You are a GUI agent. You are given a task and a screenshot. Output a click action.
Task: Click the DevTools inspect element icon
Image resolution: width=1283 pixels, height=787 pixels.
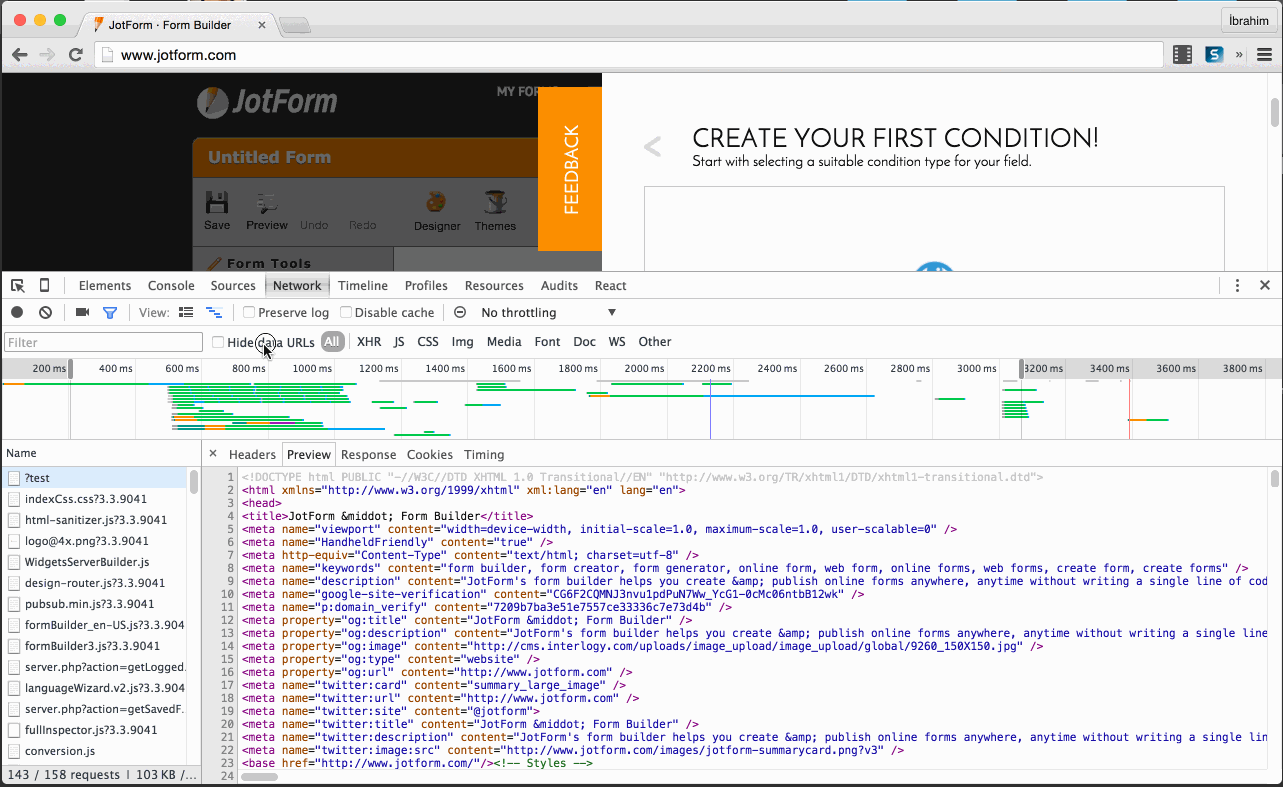point(18,285)
